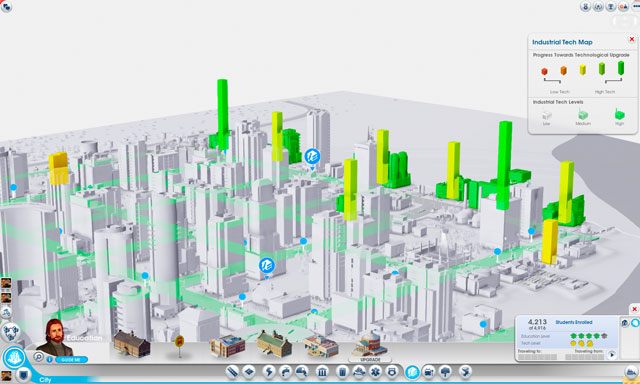The height and width of the screenshot is (384, 640).
Task: Open the Disasters menu icon
Action: tap(465, 372)
